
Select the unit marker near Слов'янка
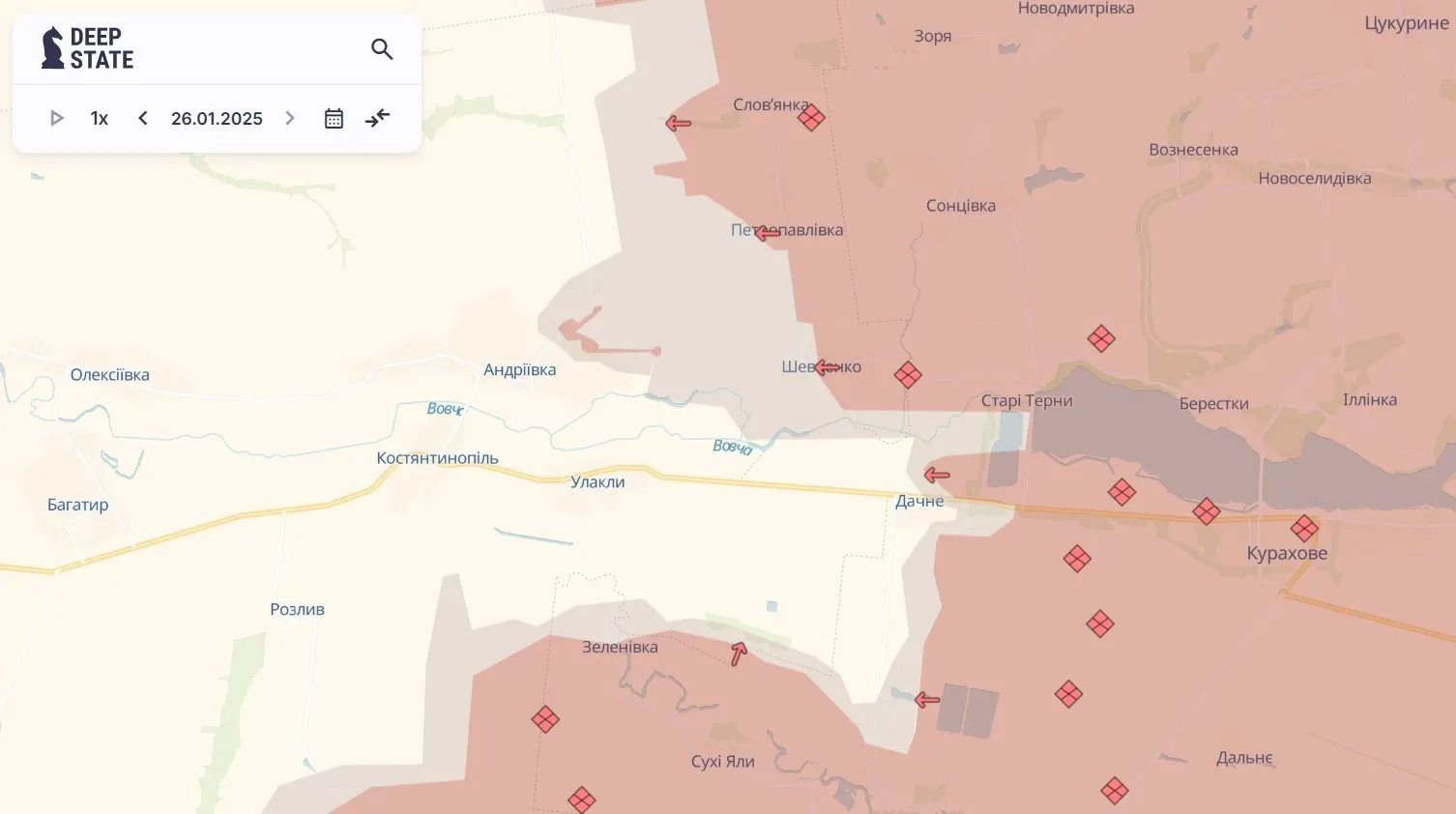click(811, 118)
